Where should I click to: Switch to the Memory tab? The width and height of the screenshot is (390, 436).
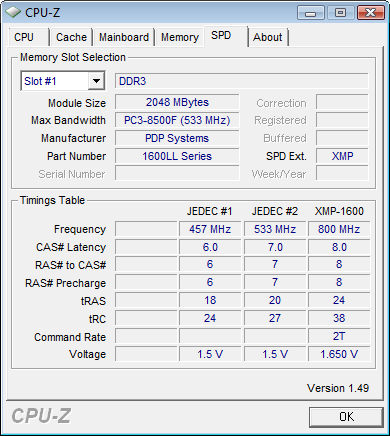pyautogui.click(x=180, y=37)
